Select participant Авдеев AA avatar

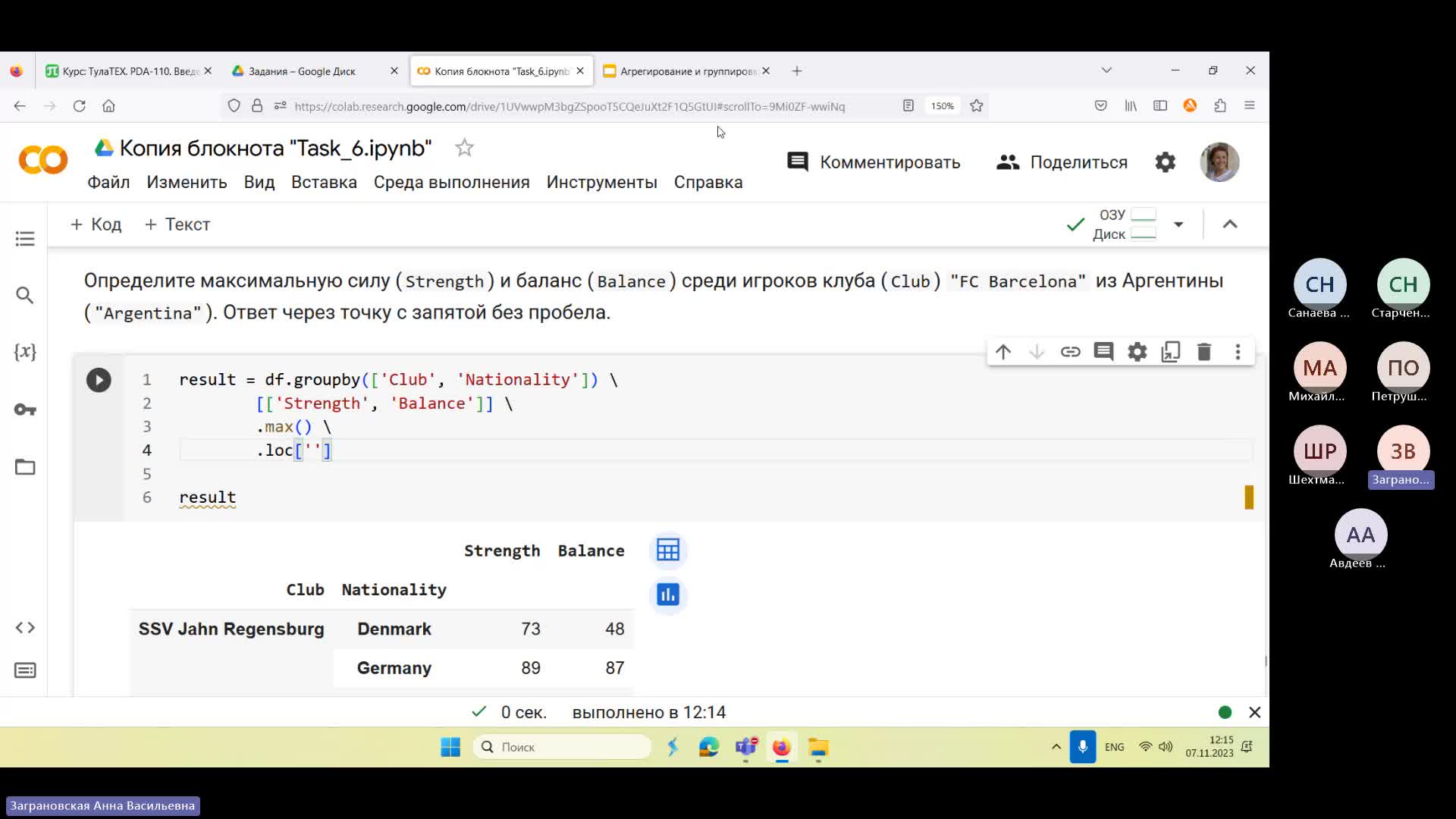(1360, 535)
